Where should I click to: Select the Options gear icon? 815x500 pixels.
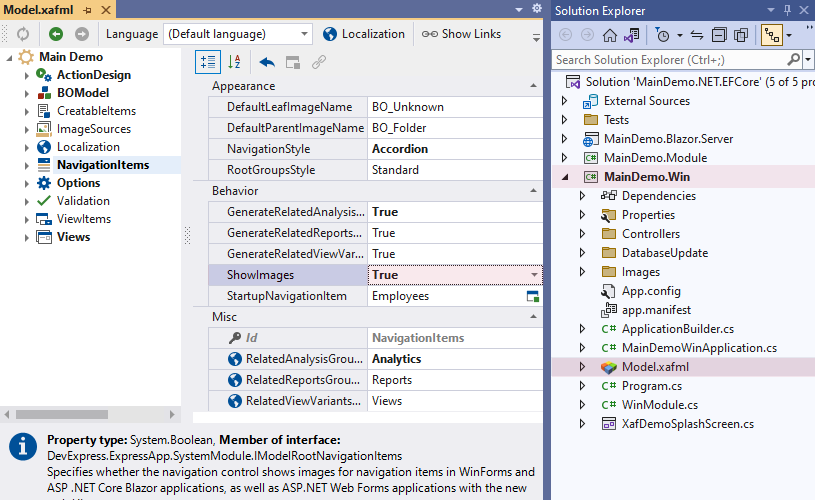pos(44,183)
